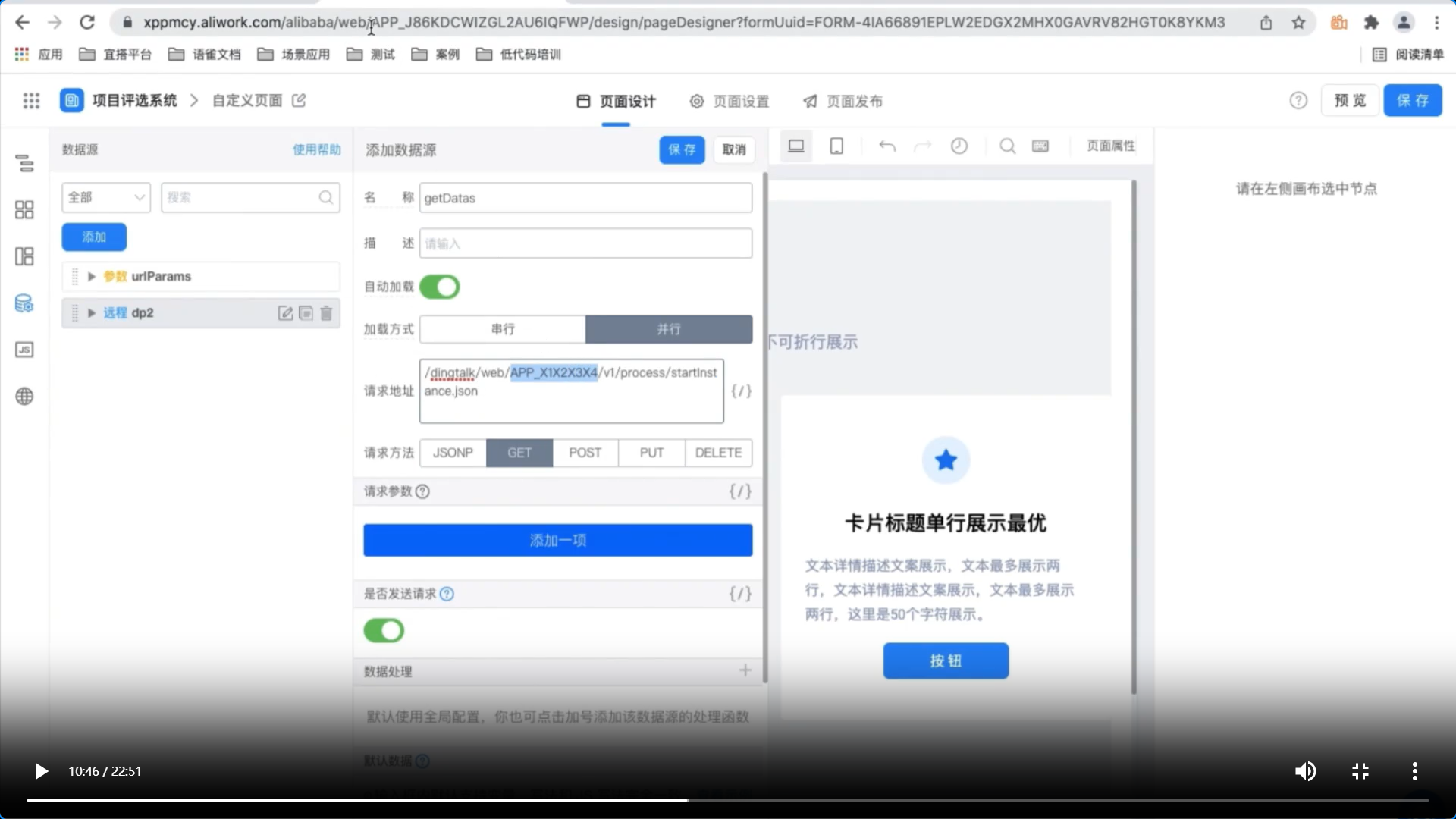Expand 数据处理 with the plus icon
The image size is (1456, 819).
point(745,670)
